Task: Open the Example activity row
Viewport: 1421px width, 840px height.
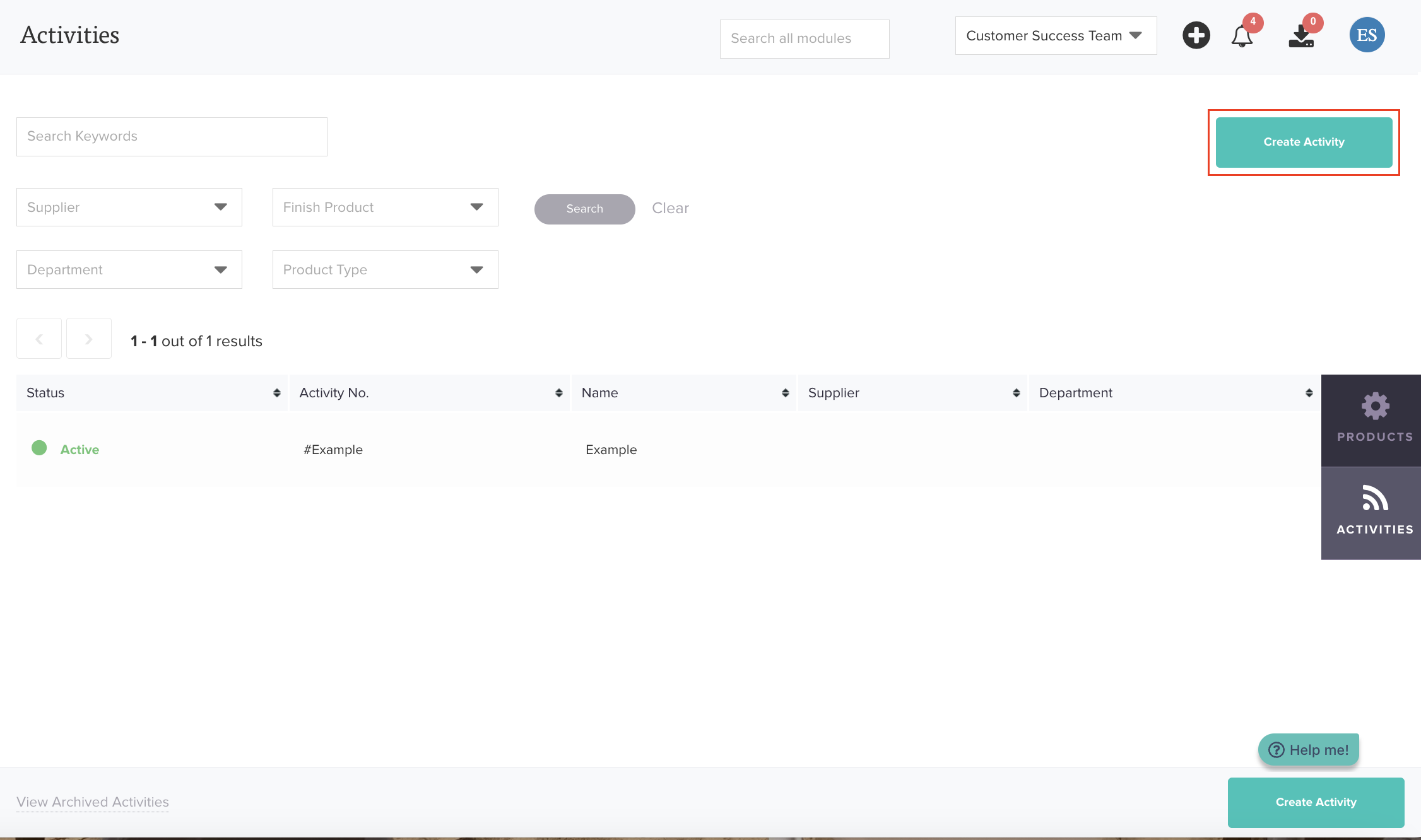Action: (611, 450)
